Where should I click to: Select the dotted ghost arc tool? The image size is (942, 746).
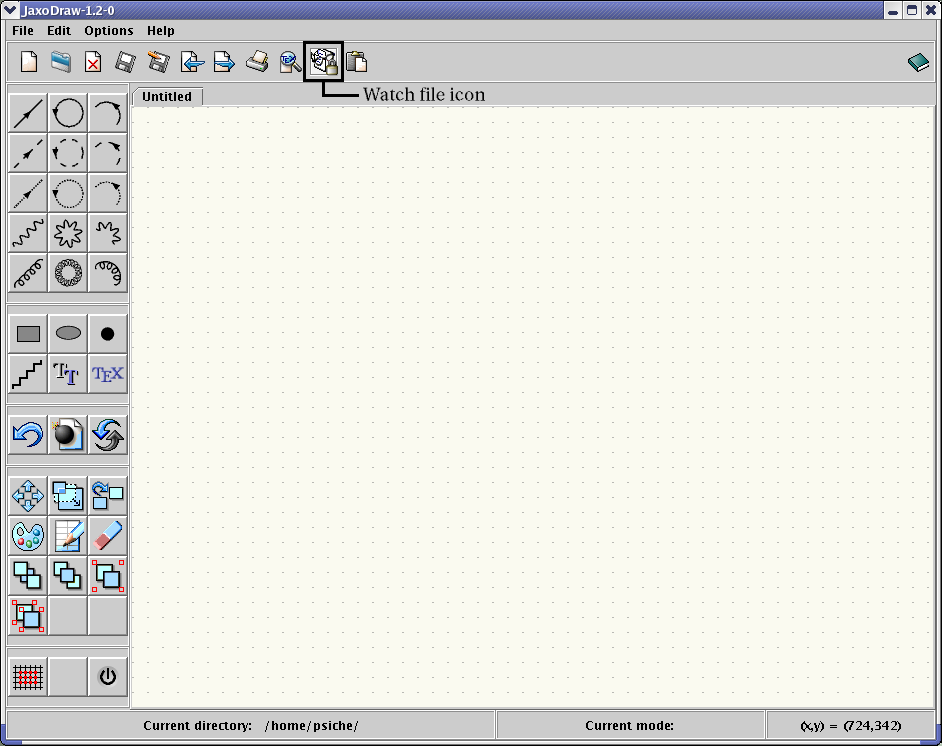coord(108,193)
